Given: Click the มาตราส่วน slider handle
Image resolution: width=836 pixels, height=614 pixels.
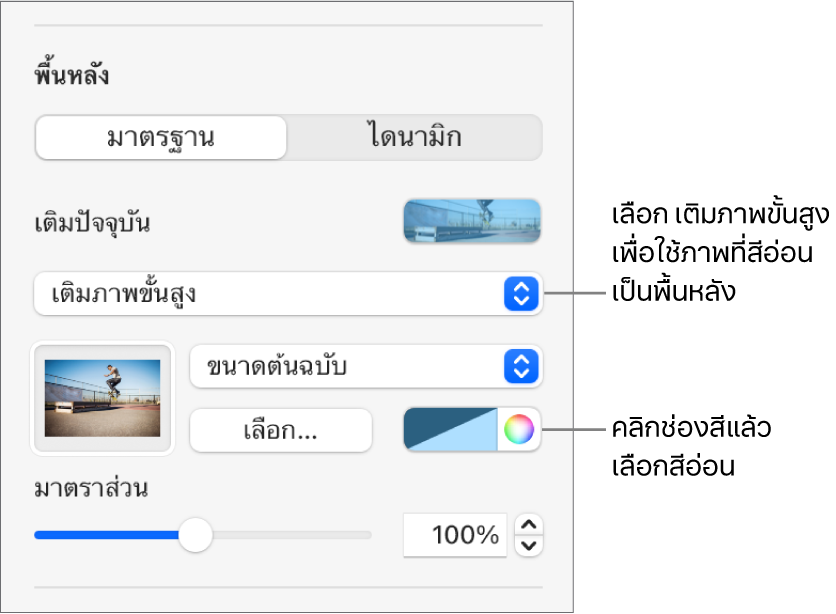Looking at the screenshot, I should (195, 535).
